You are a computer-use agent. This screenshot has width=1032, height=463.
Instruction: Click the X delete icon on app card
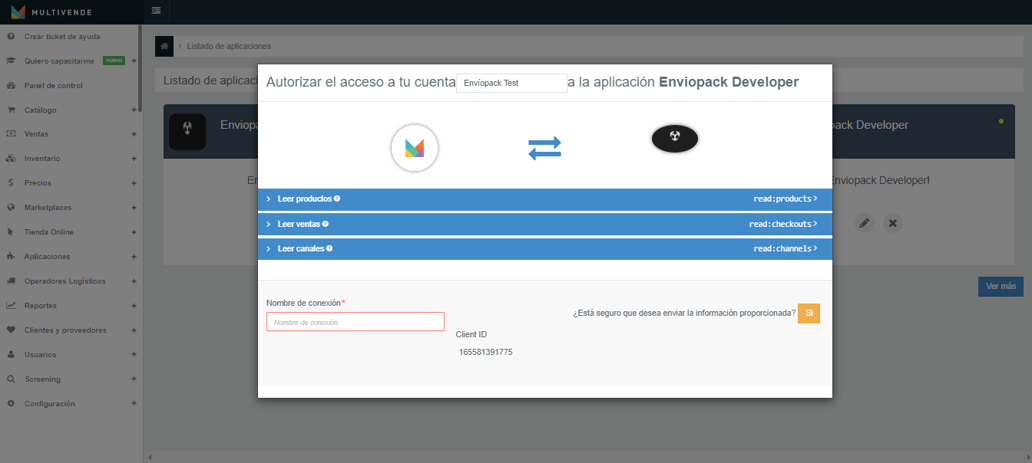(892, 223)
